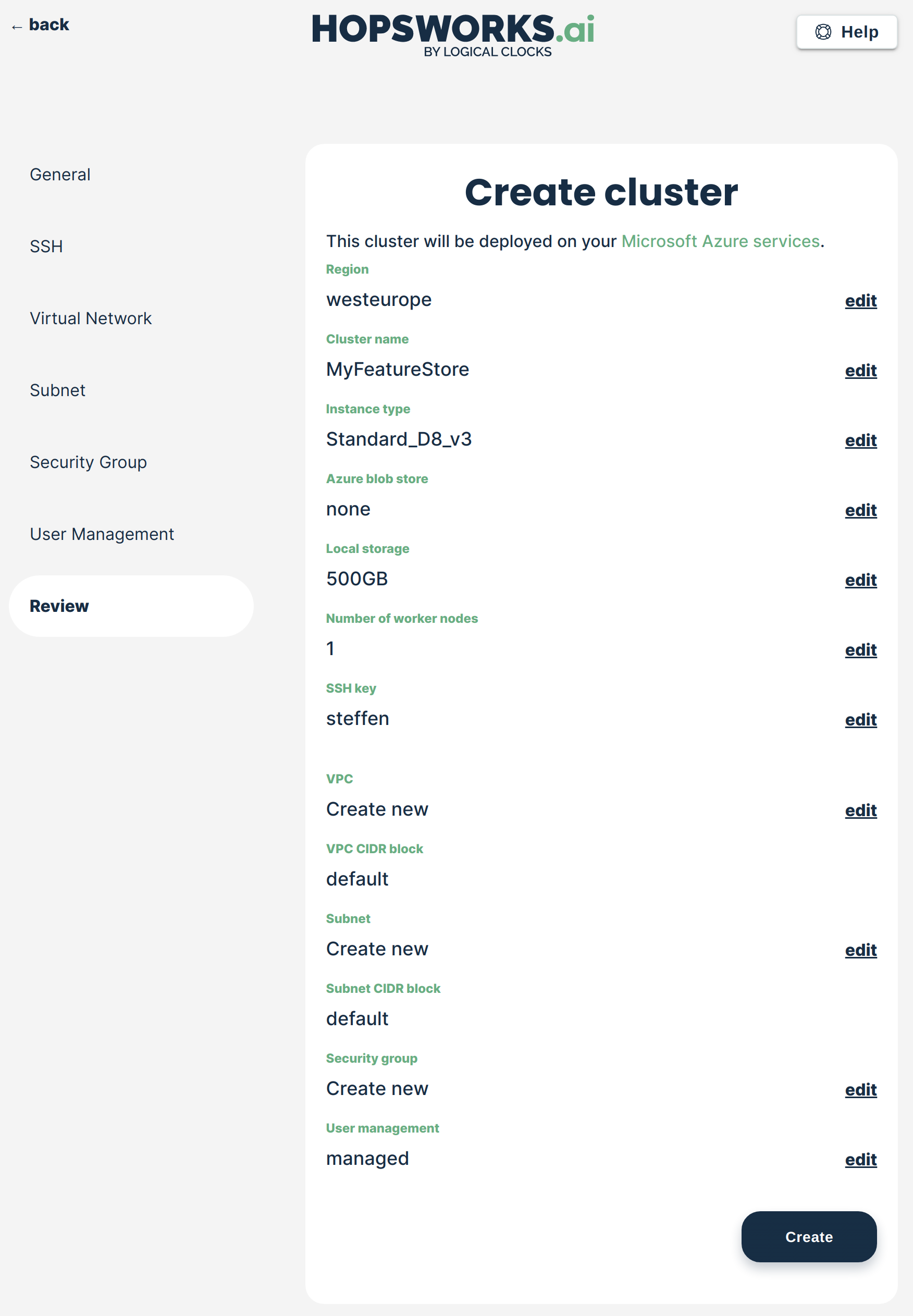Click the back arrow icon
913x1316 pixels.
pos(17,26)
